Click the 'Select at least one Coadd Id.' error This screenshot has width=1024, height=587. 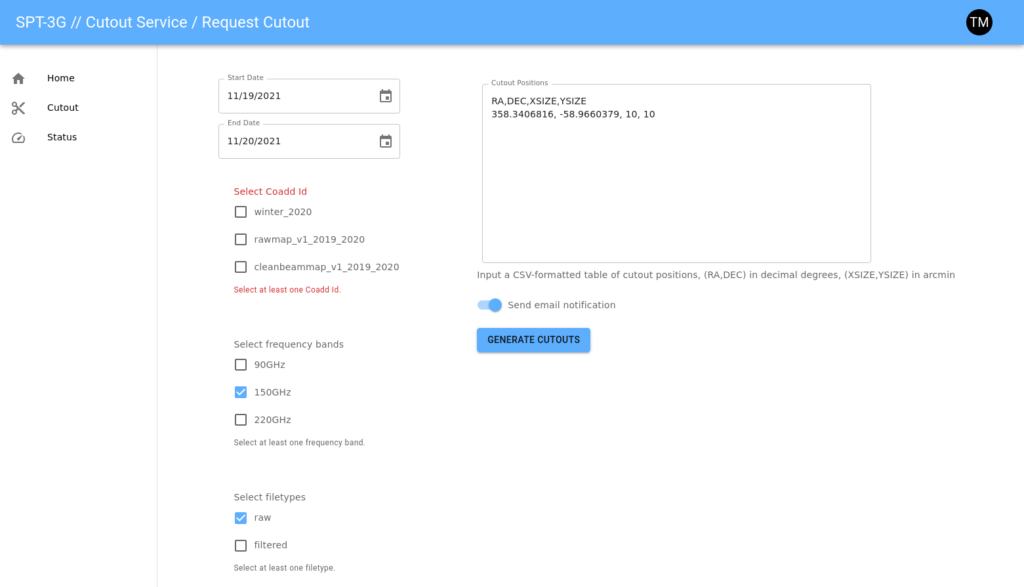tap(287, 290)
